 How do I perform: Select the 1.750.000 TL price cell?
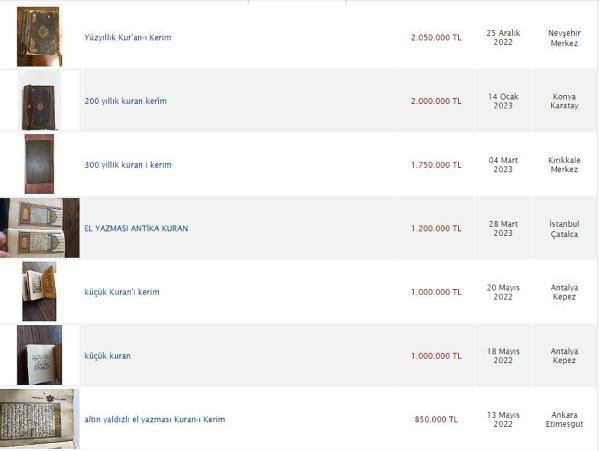436,165
